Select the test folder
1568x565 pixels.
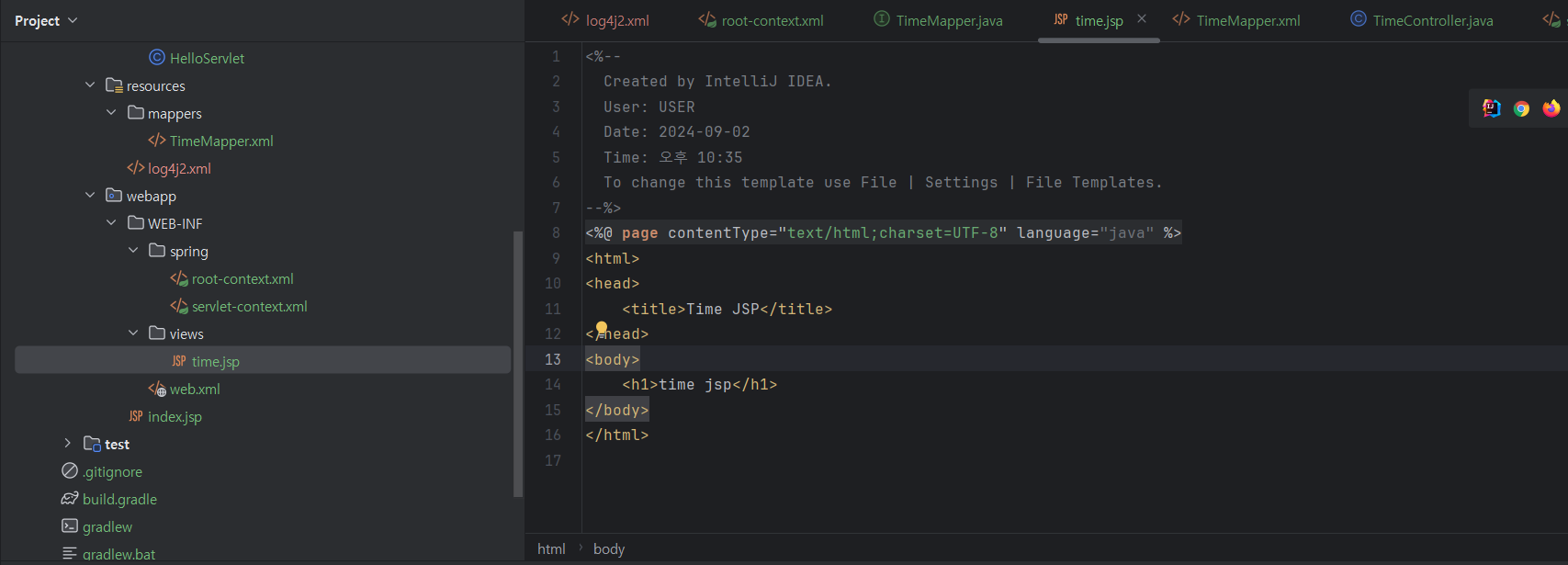coord(117,444)
